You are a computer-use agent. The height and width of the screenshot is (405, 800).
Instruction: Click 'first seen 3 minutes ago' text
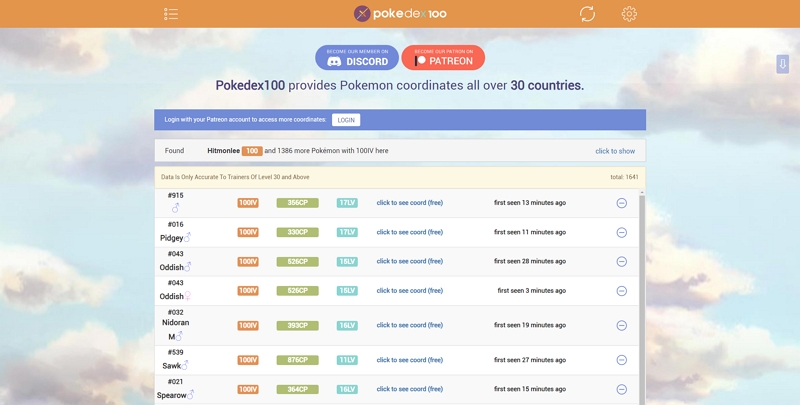tap(532, 291)
